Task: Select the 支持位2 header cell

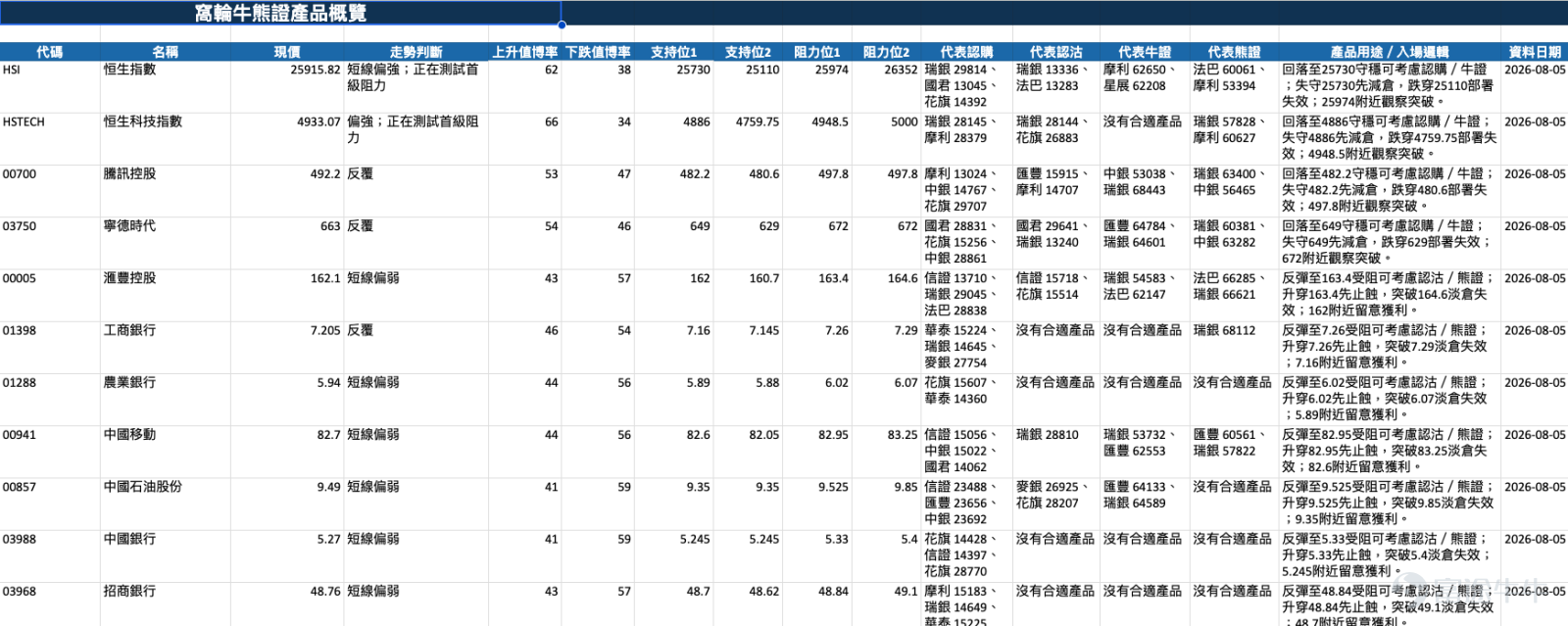Action: pyautogui.click(x=748, y=52)
